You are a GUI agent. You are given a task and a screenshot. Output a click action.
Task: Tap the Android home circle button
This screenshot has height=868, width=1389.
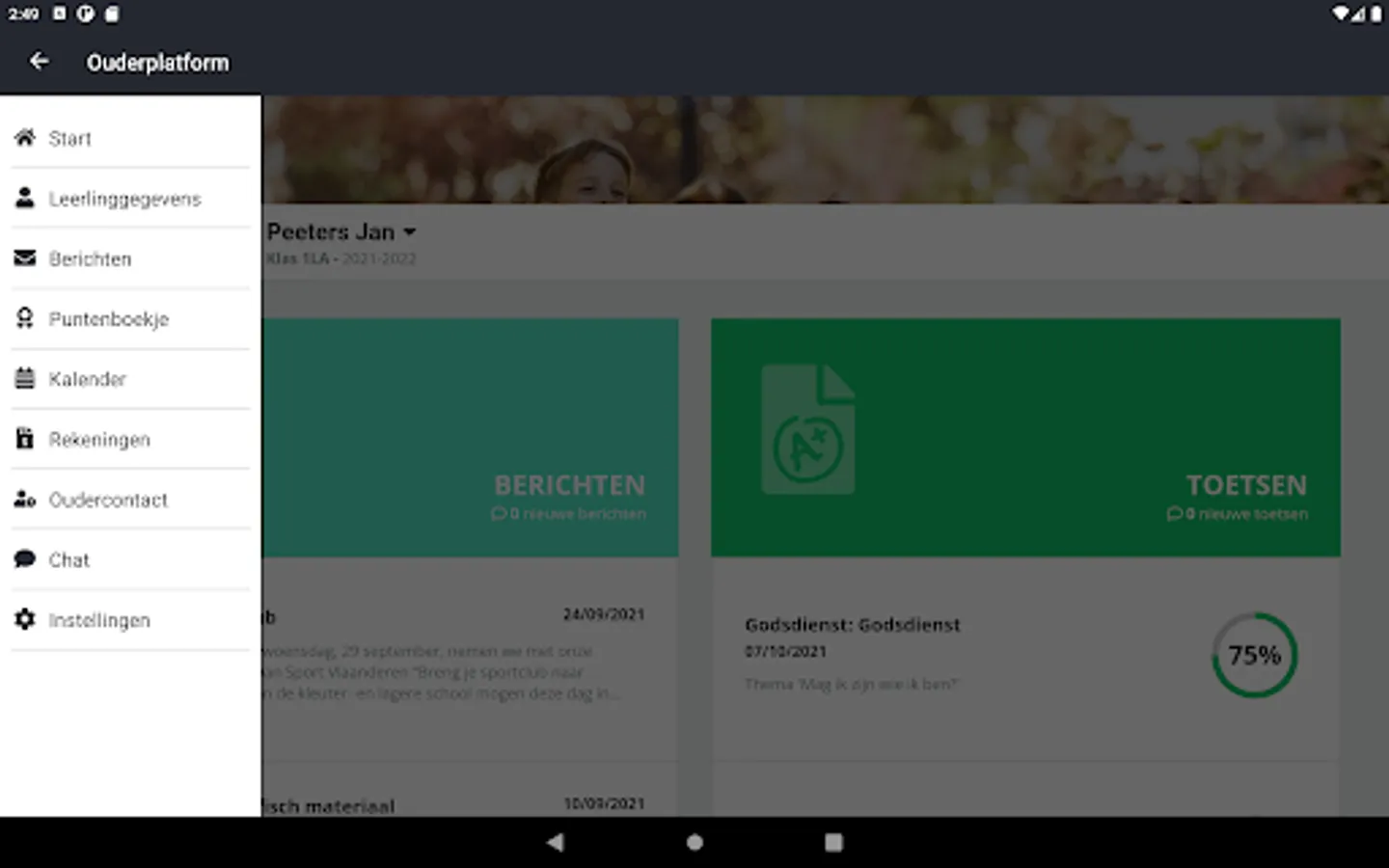coord(694,842)
